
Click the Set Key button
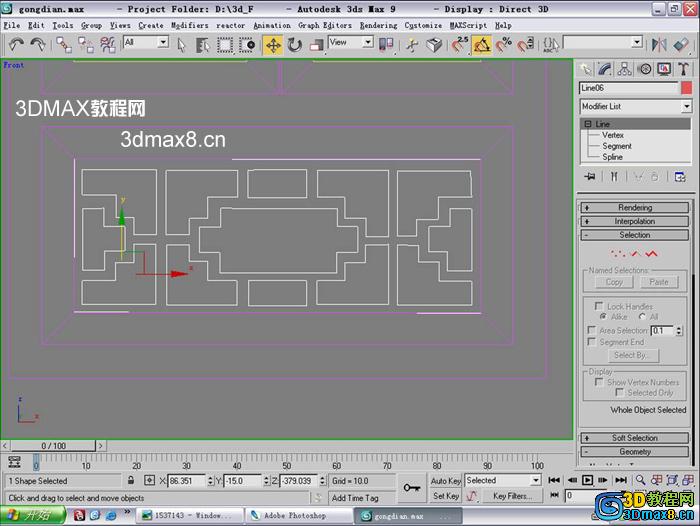point(445,496)
